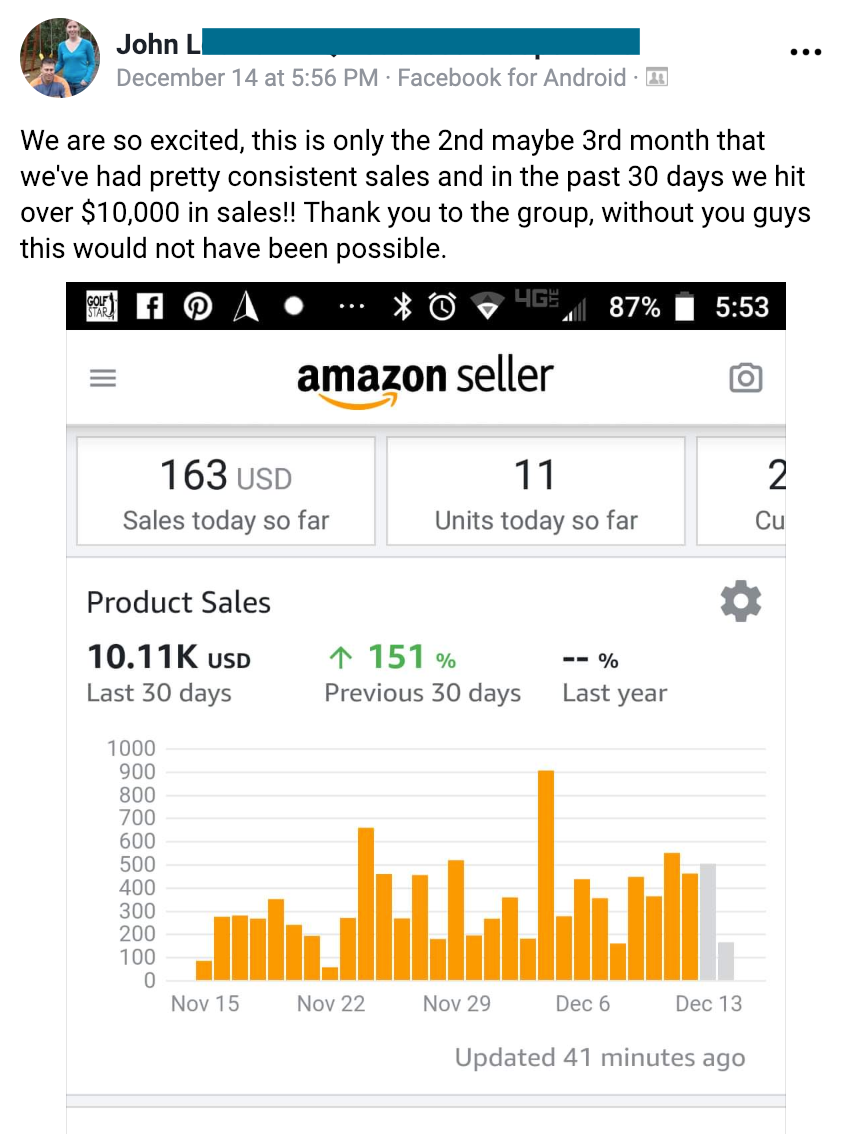Click the alarm clock status icon
This screenshot has height=1134, width=850.
click(x=440, y=307)
